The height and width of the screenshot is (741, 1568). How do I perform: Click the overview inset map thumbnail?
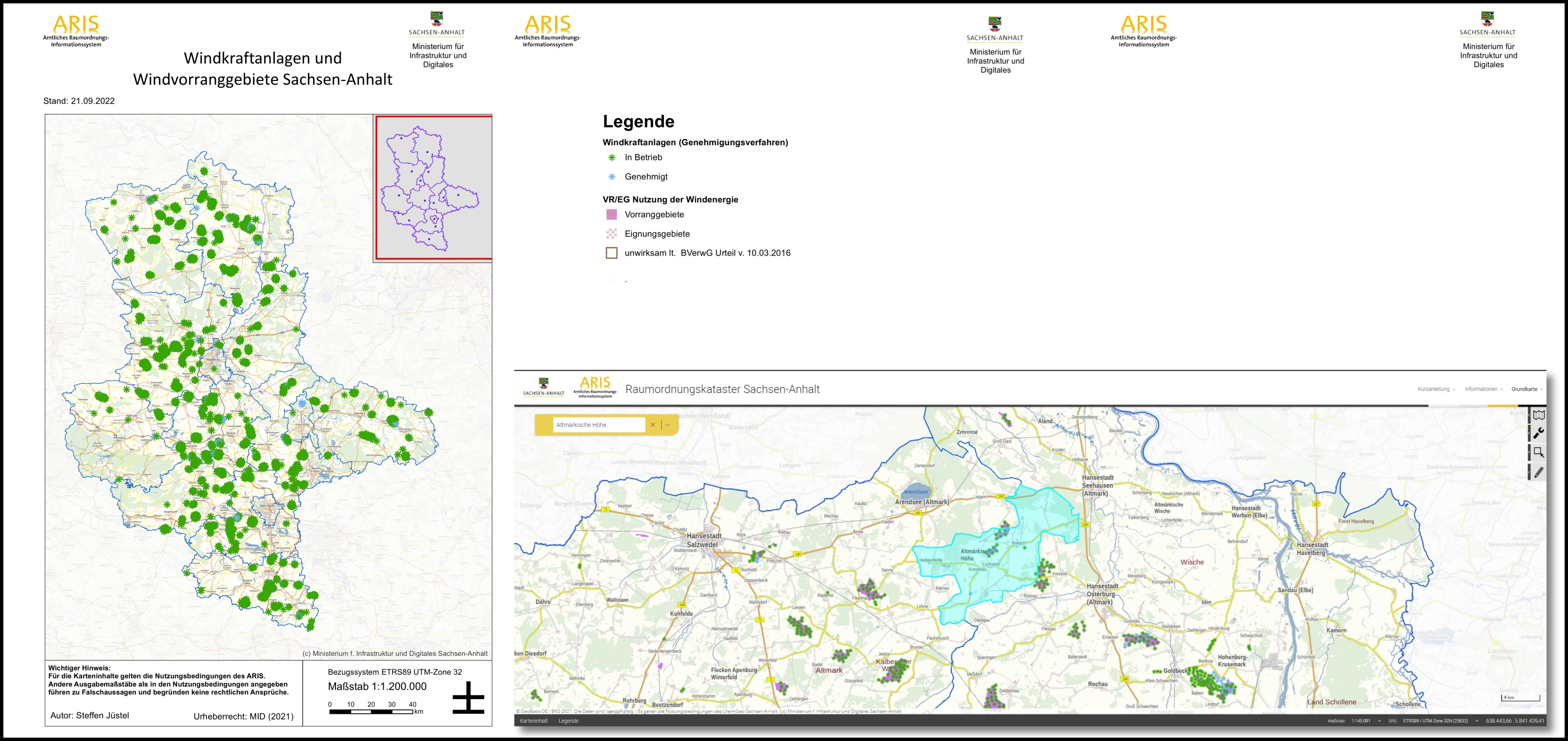tap(433, 188)
